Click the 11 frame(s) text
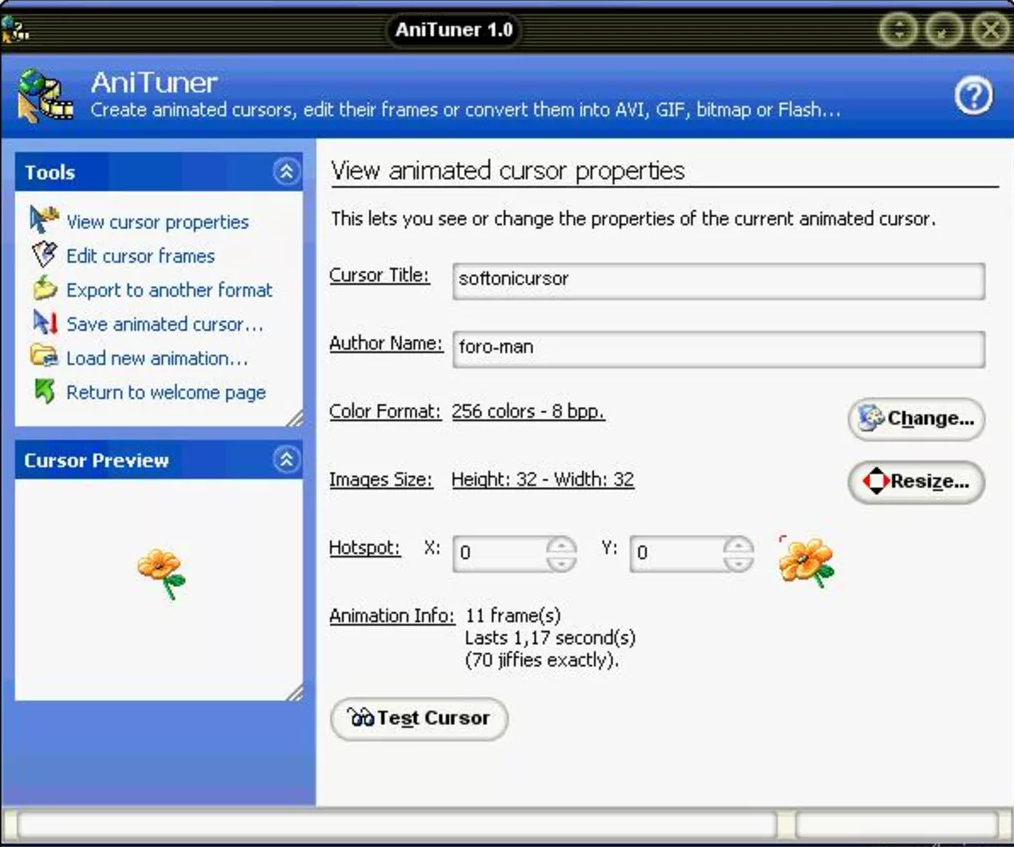1014x847 pixels. pos(513,615)
